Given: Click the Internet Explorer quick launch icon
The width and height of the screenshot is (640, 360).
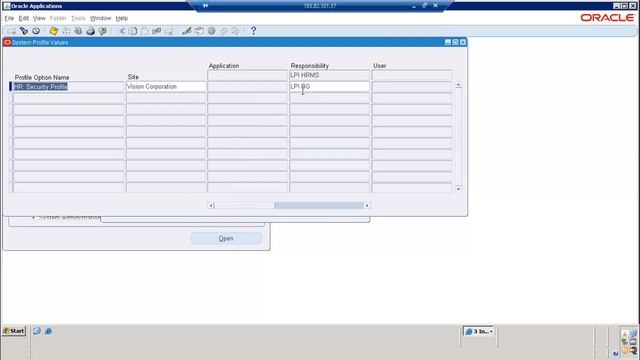Looking at the screenshot, I should 48,331.
